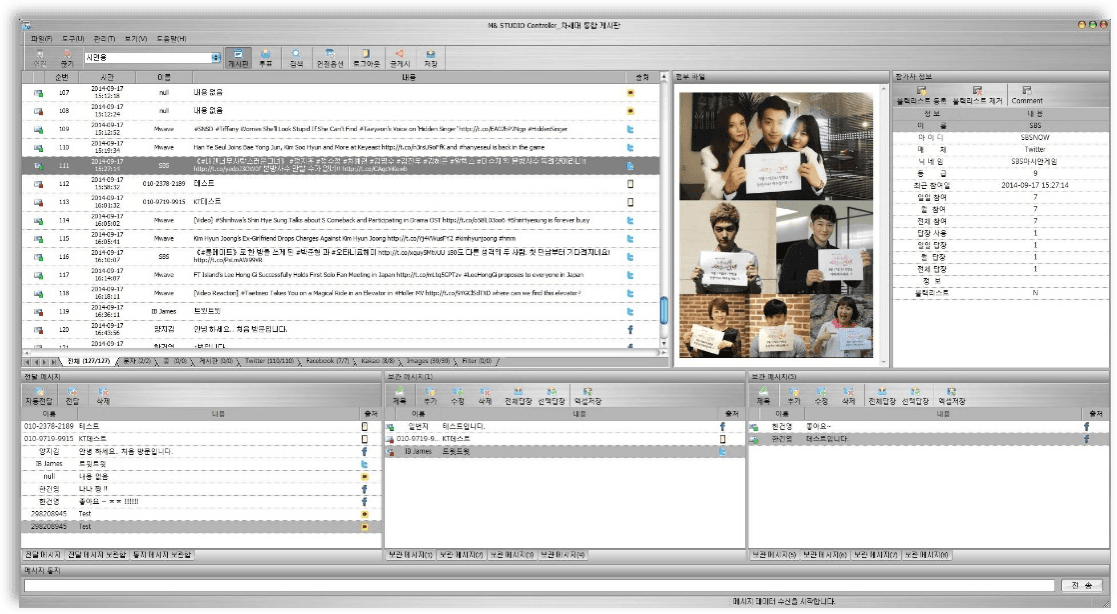1117x614 pixels.
Task: Click the 블랙리스트 등록 blacklist register icon
Action: pos(921,95)
